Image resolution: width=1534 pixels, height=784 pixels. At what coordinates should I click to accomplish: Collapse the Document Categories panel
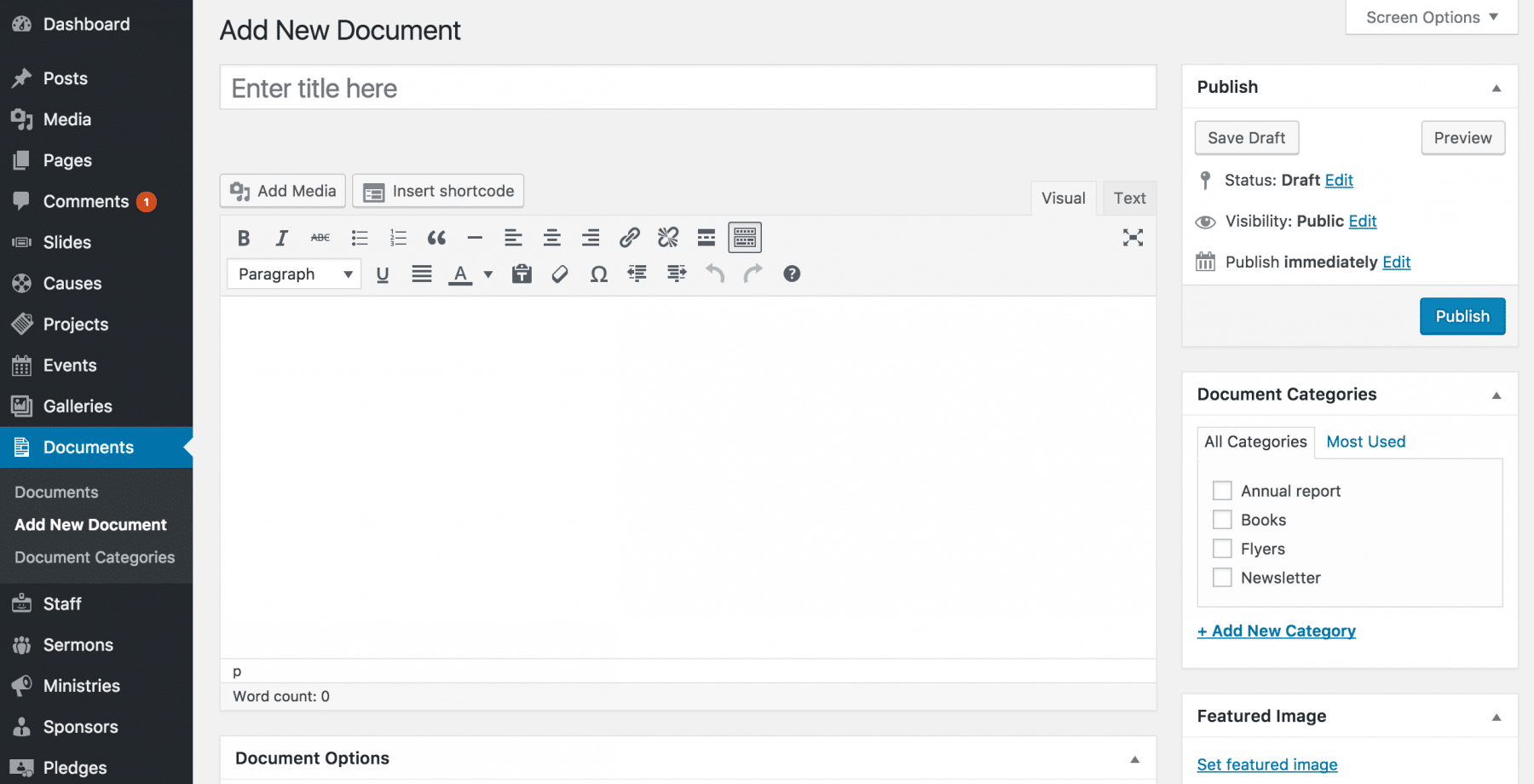[x=1497, y=395]
